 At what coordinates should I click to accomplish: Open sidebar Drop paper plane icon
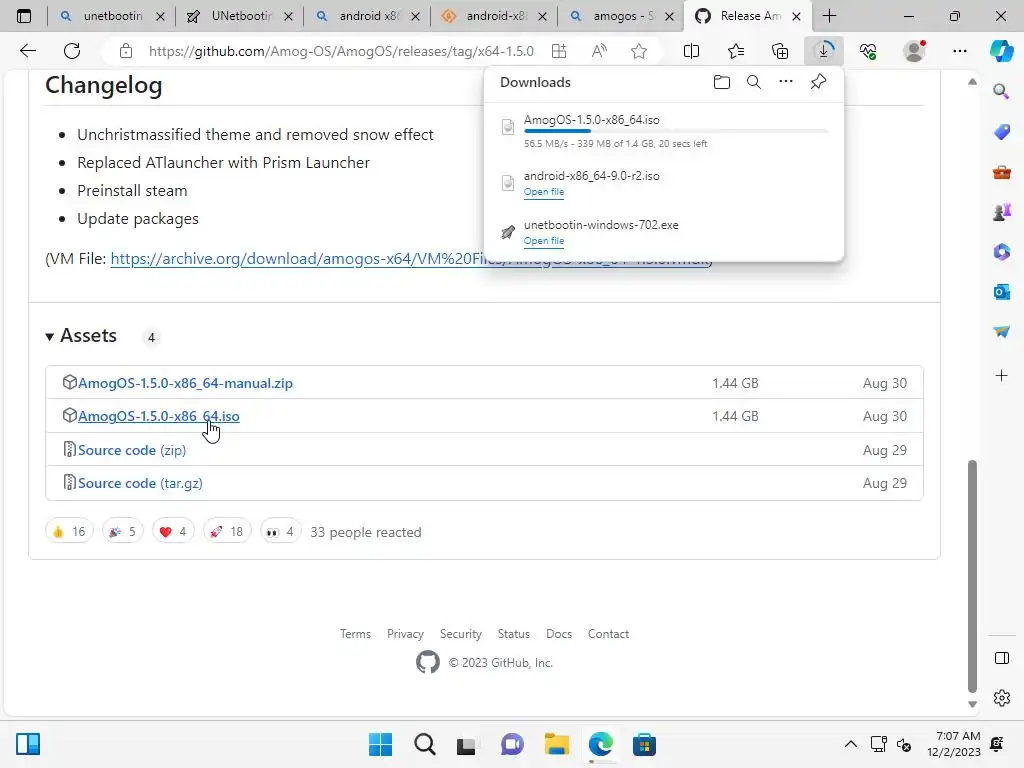coord(1001,332)
